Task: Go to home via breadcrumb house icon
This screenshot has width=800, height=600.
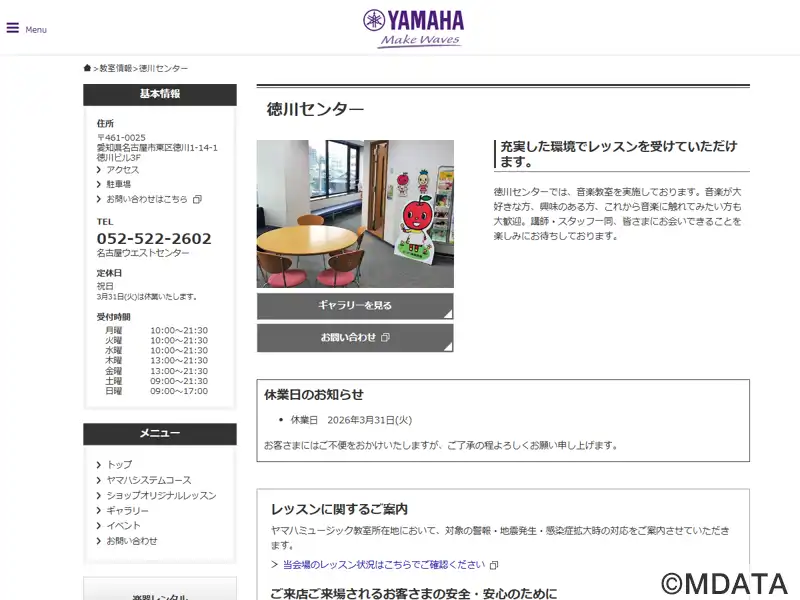Action: coord(87,68)
